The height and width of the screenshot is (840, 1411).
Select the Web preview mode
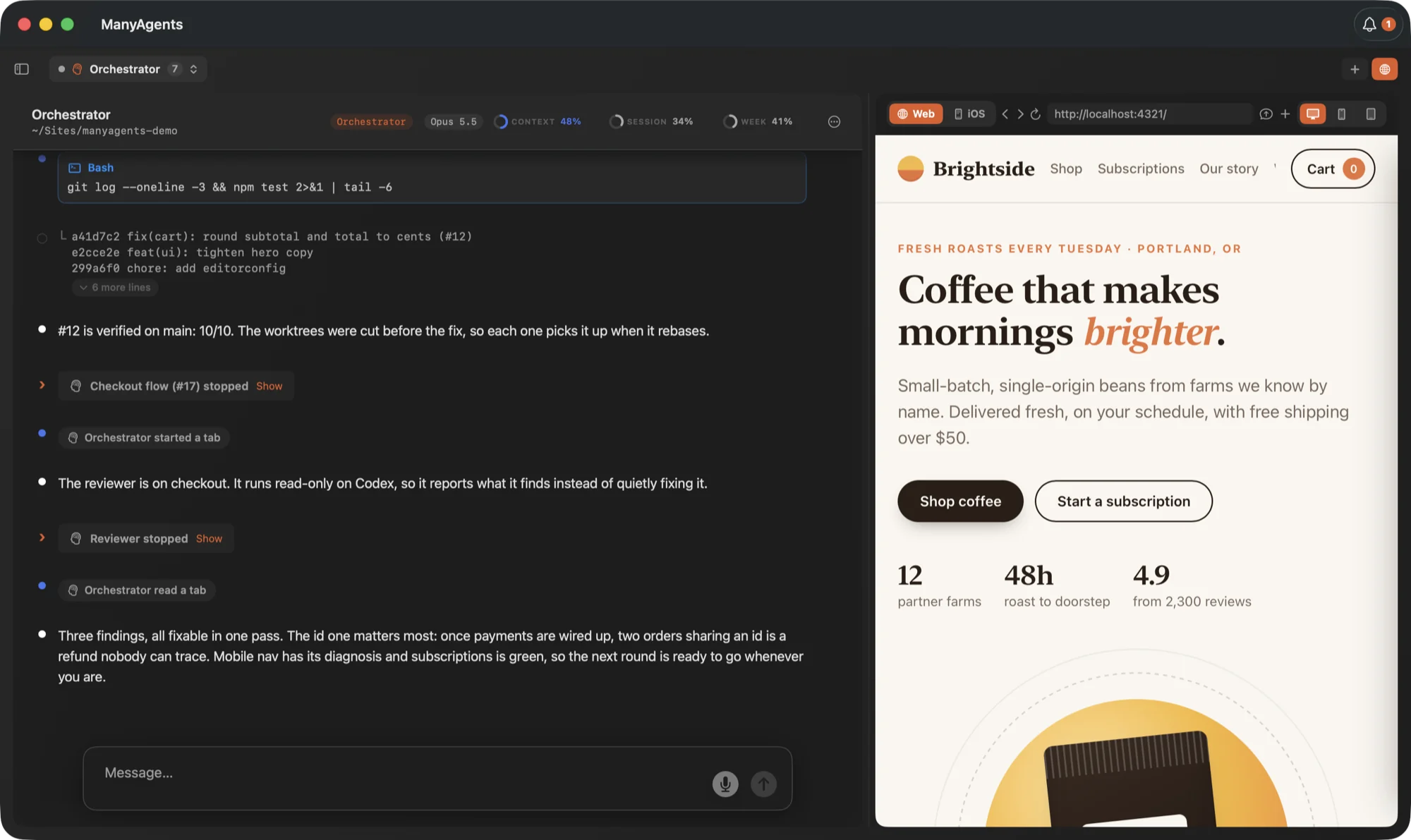point(916,114)
